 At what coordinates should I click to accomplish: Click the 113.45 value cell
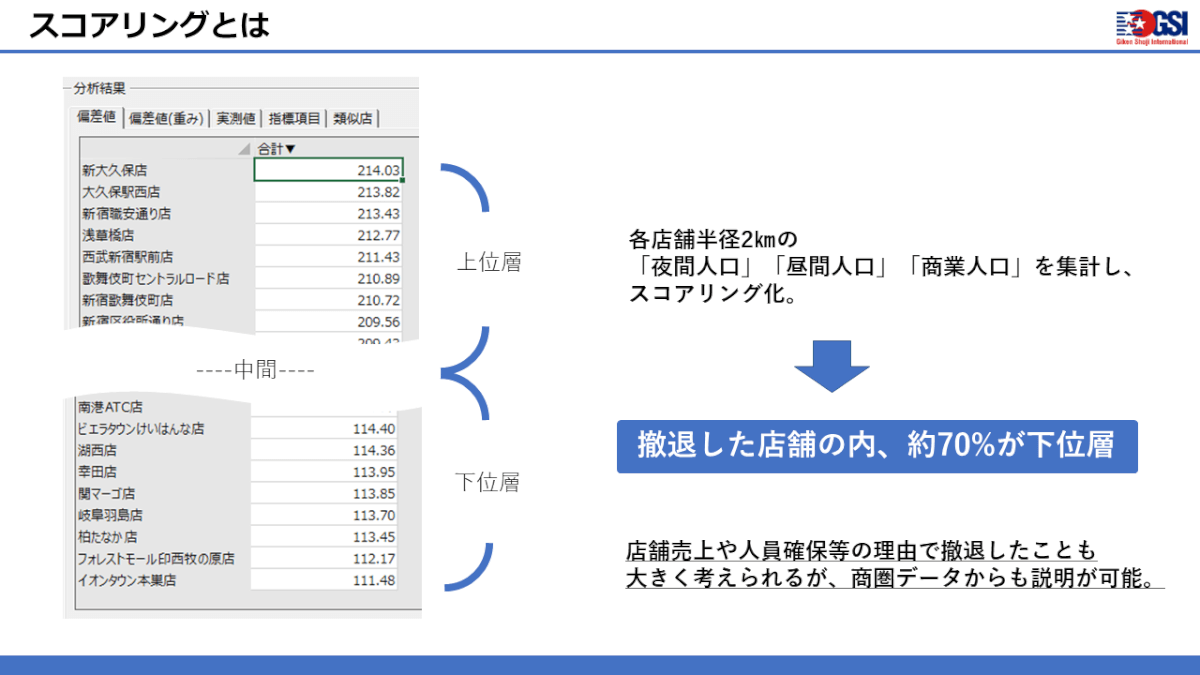325,536
